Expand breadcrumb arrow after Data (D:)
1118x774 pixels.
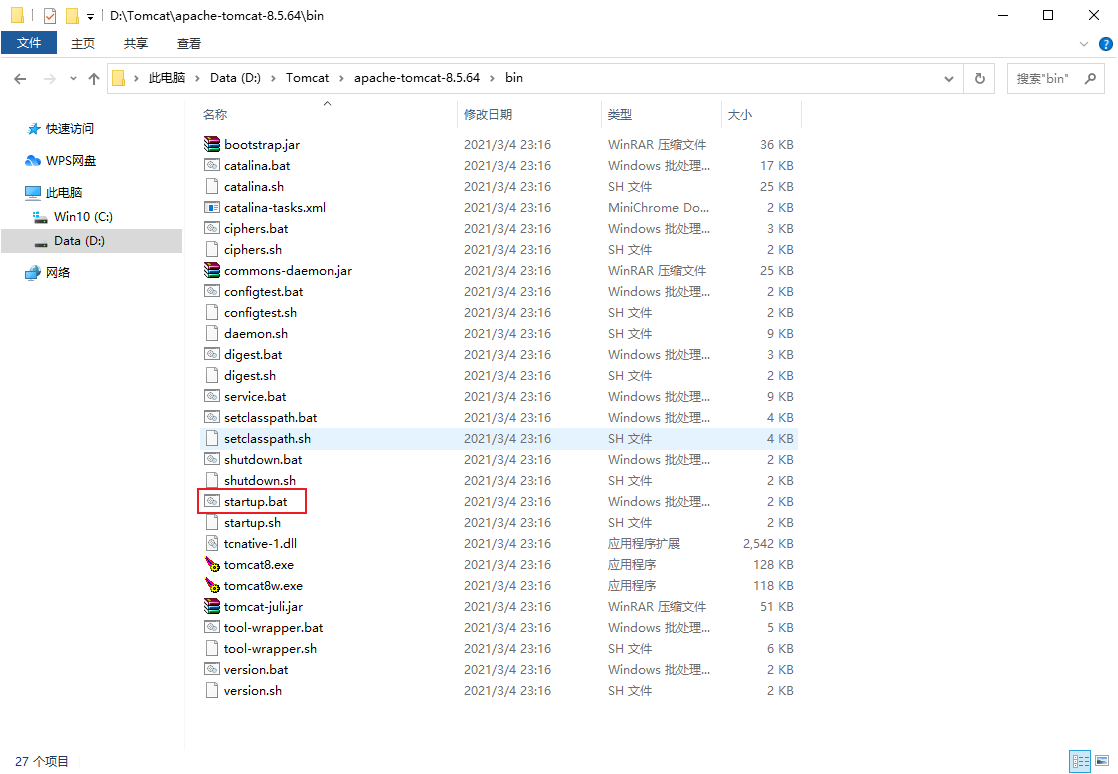[273, 78]
